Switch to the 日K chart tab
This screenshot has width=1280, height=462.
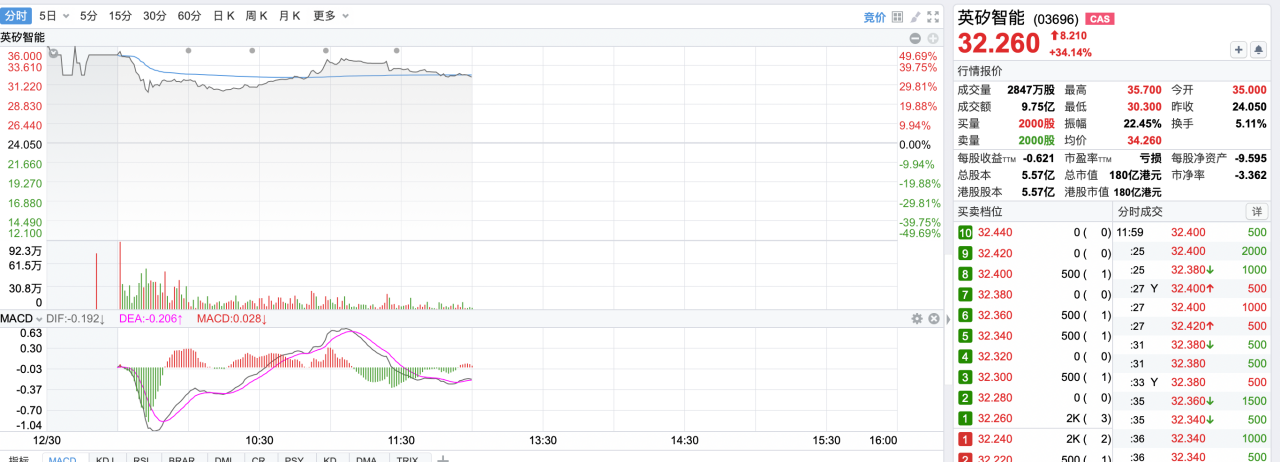point(224,16)
